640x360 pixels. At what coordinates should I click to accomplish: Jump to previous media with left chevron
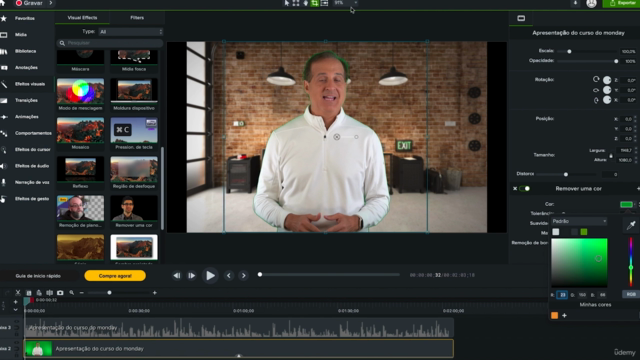229,276
